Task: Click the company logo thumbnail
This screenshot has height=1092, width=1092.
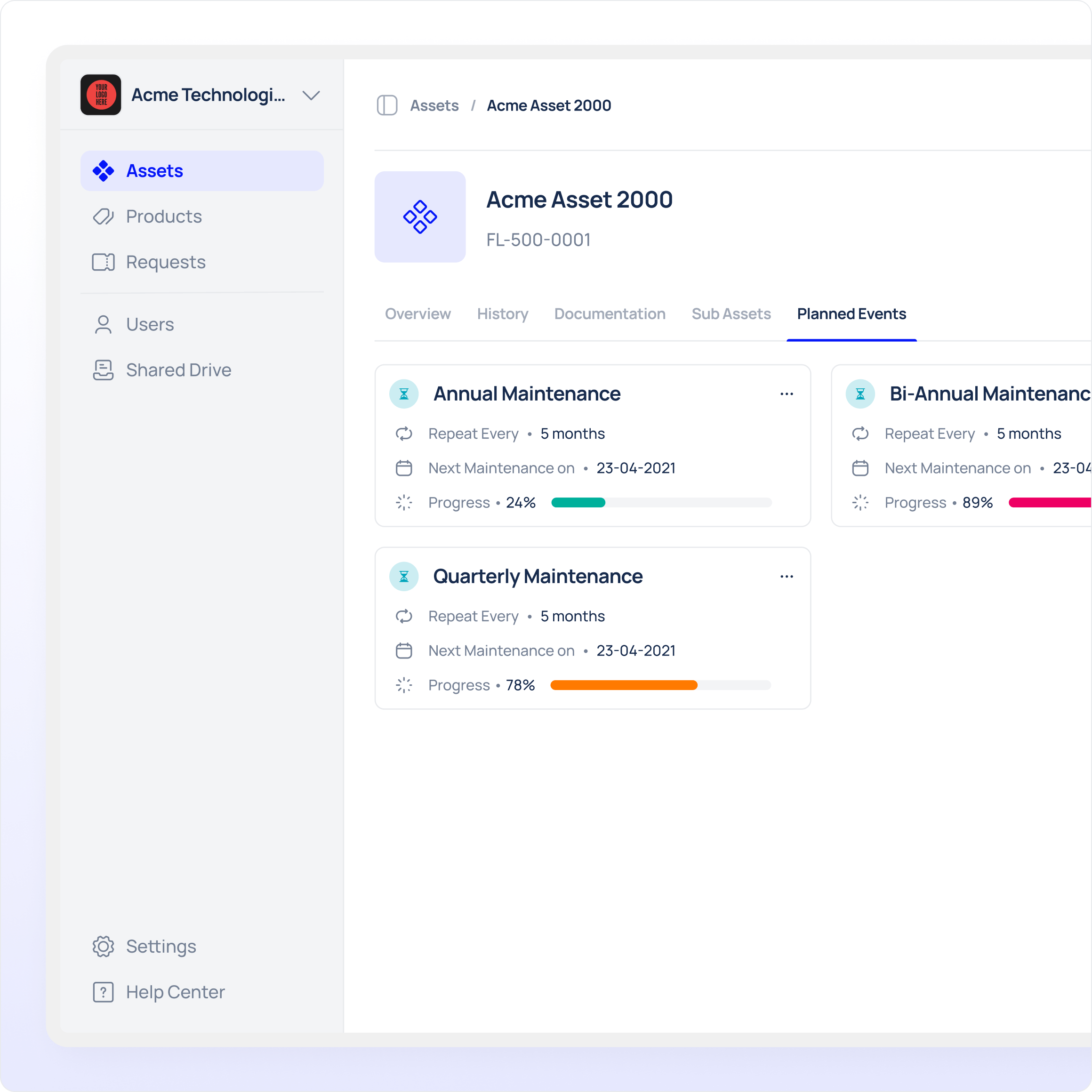Action: click(101, 95)
